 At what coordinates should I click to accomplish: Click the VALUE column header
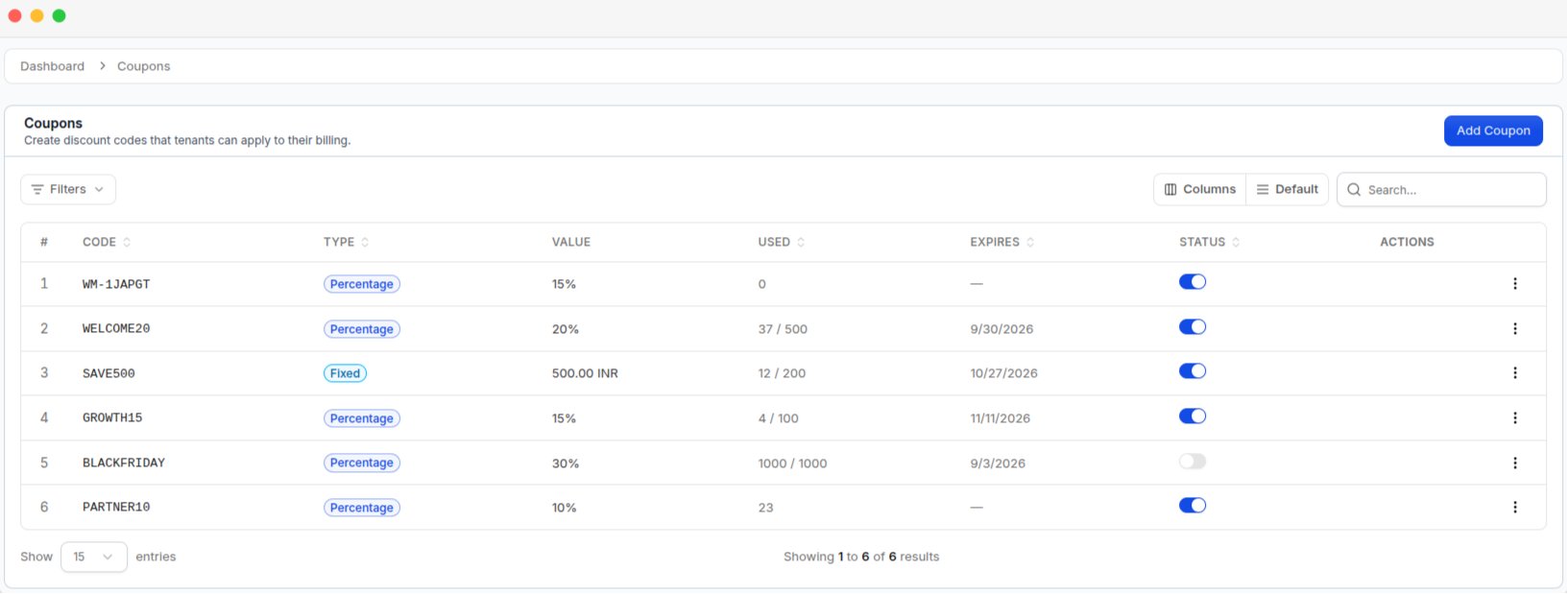(x=571, y=242)
